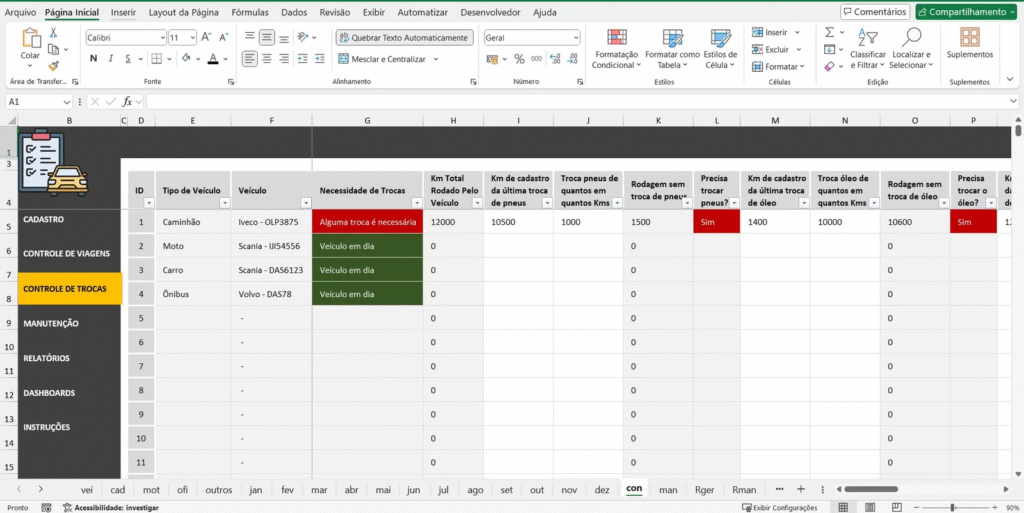The height and width of the screenshot is (513, 1024).
Task: Toggle italic formatting
Action: click(110, 59)
